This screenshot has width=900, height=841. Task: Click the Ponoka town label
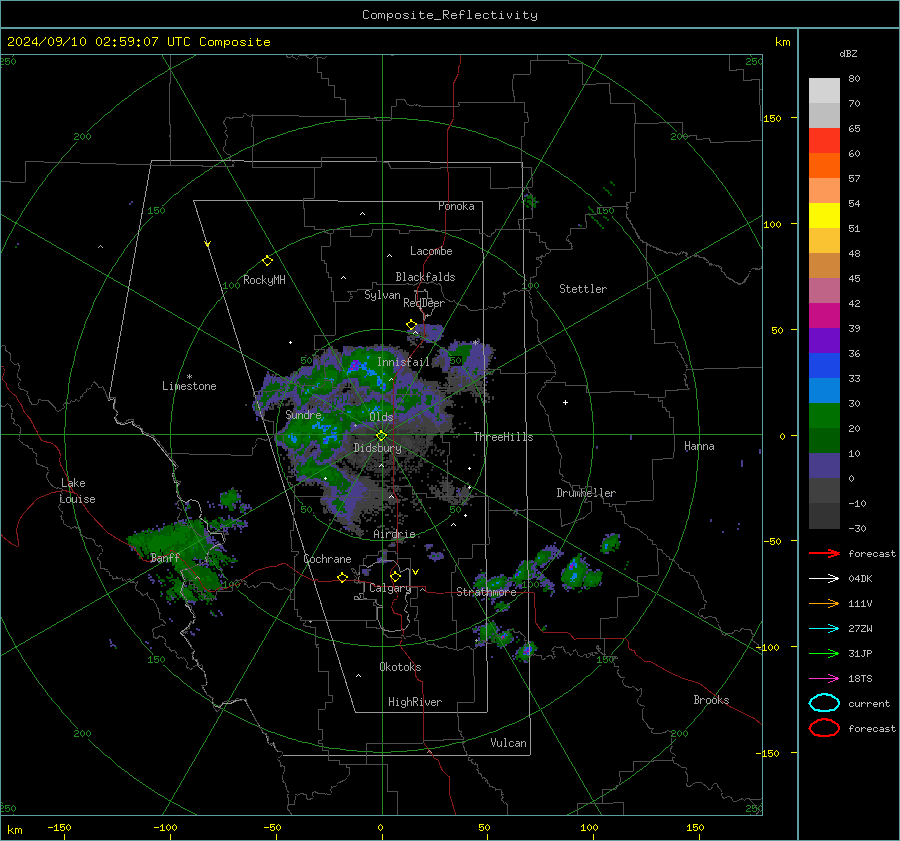pyautogui.click(x=456, y=206)
